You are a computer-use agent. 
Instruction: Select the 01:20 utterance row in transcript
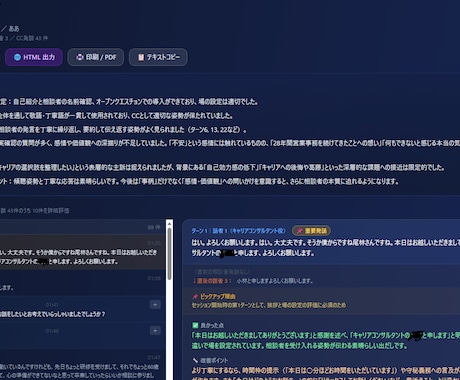click(x=82, y=252)
